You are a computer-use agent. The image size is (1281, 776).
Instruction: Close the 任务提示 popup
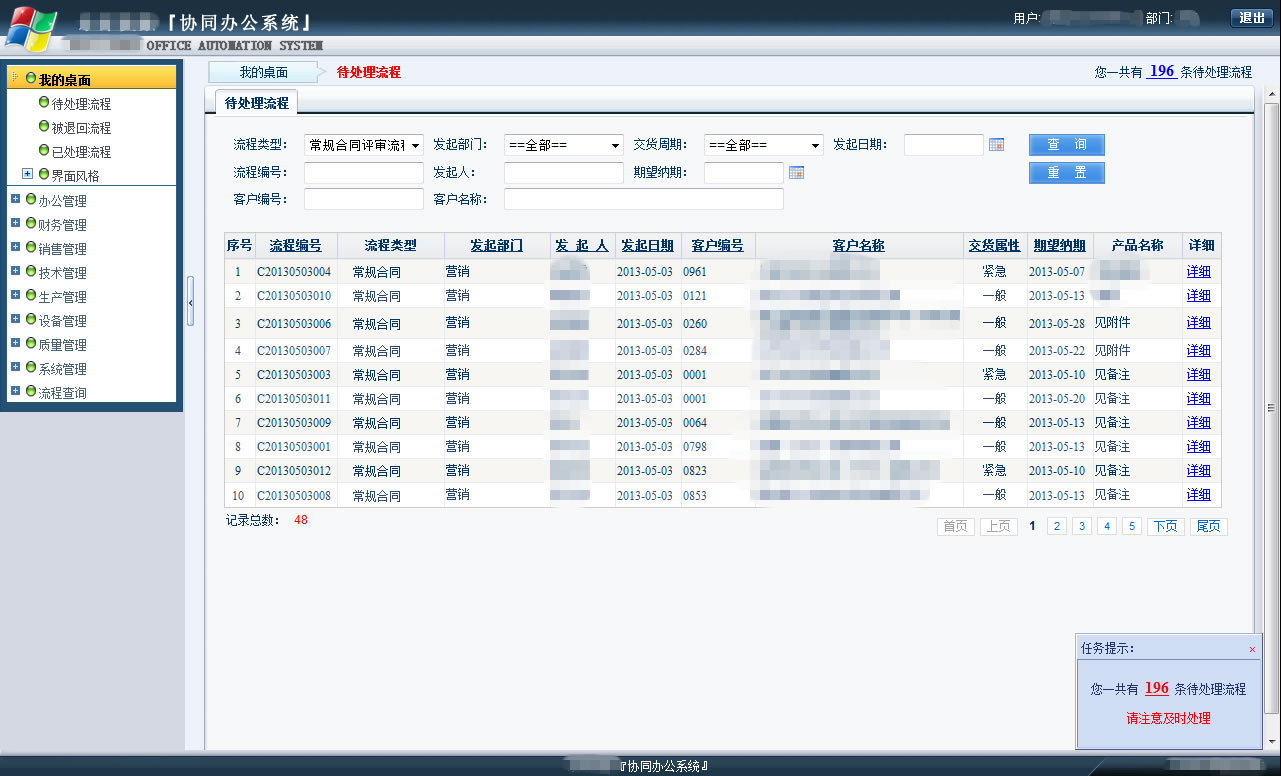(1252, 649)
